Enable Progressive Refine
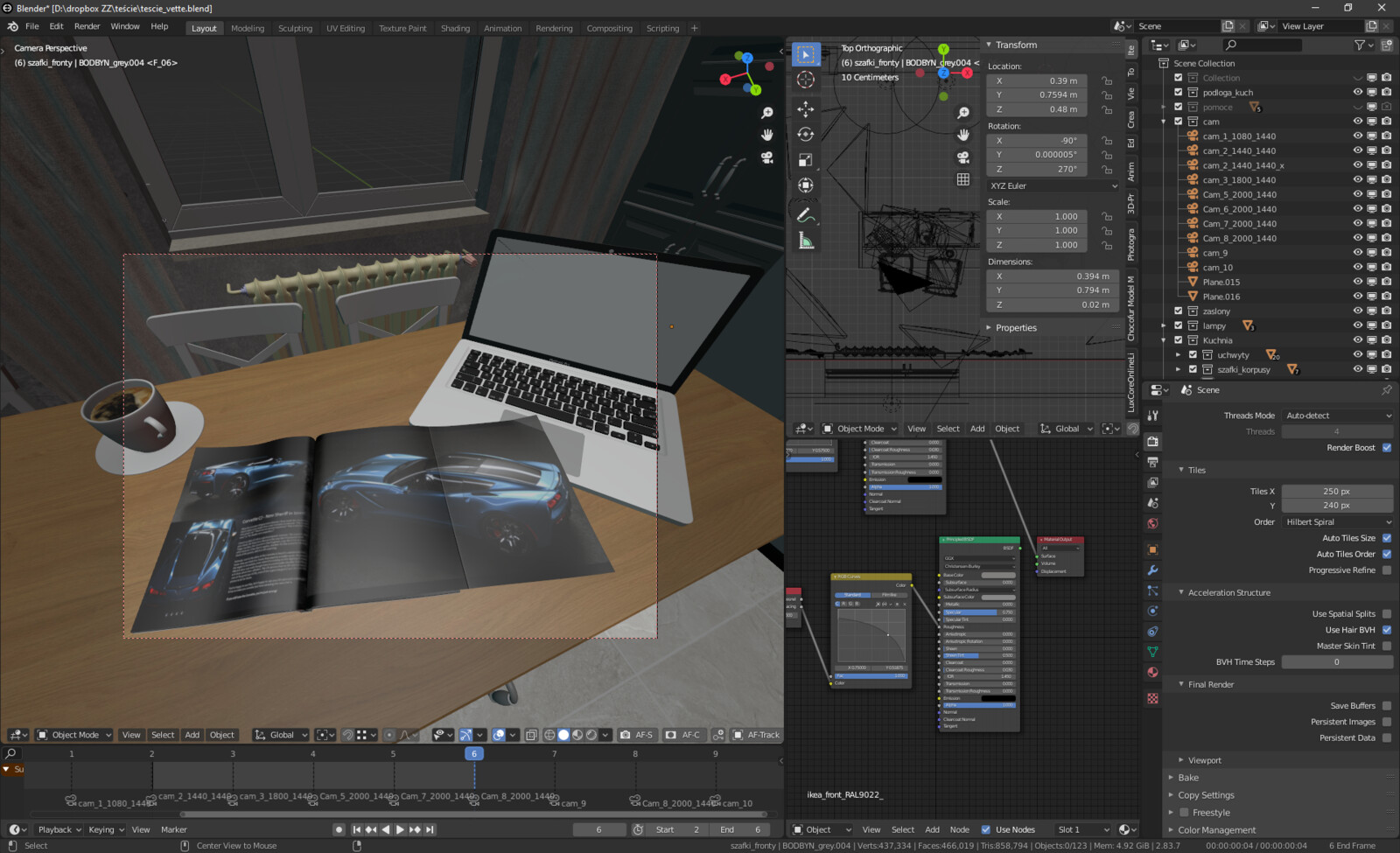Image resolution: width=1400 pixels, height=853 pixels. (1387, 570)
